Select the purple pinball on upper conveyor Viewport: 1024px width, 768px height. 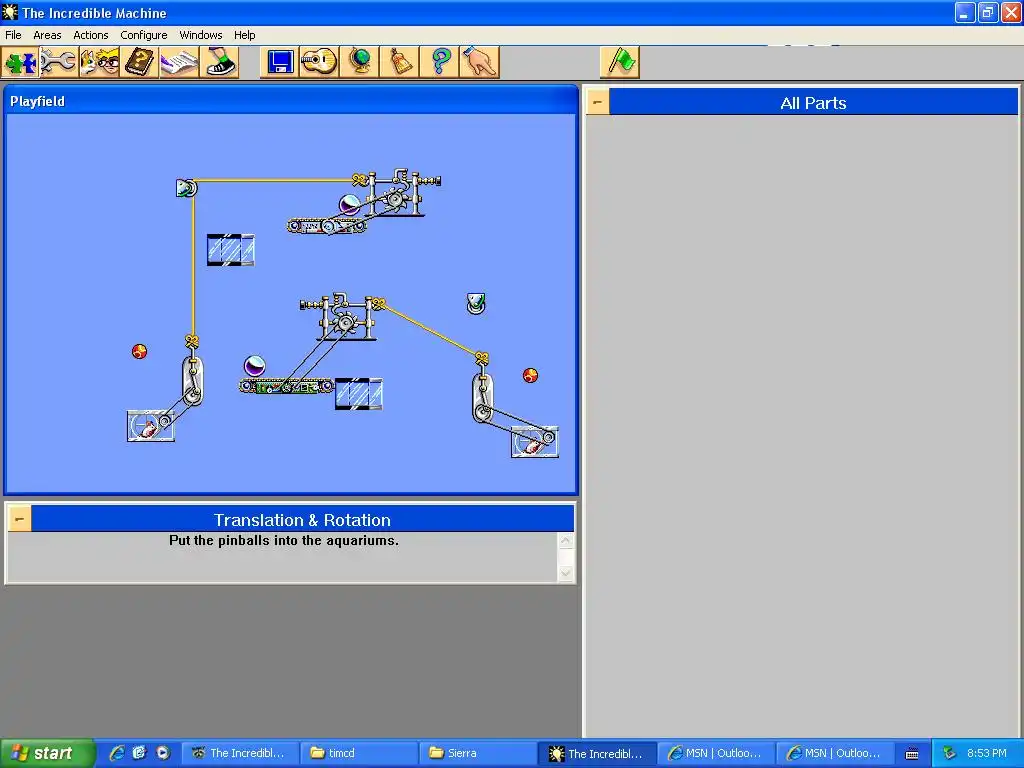349,204
